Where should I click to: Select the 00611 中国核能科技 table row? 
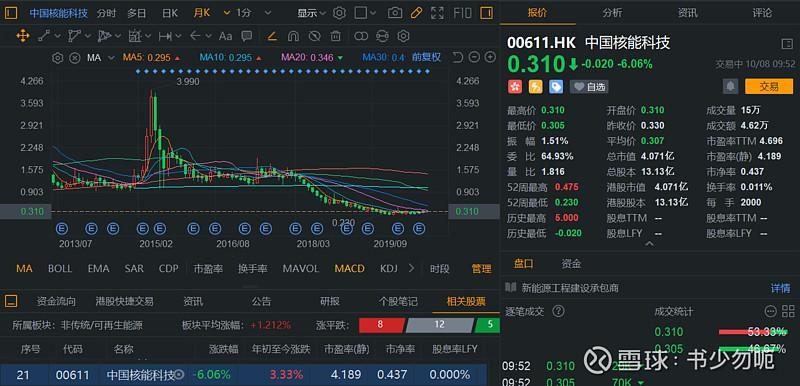pyautogui.click(x=243, y=375)
